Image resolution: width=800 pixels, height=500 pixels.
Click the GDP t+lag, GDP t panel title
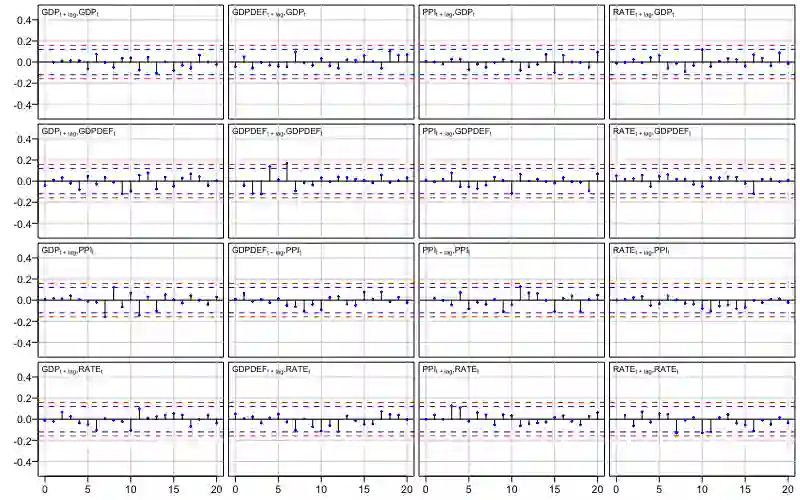coord(70,13)
